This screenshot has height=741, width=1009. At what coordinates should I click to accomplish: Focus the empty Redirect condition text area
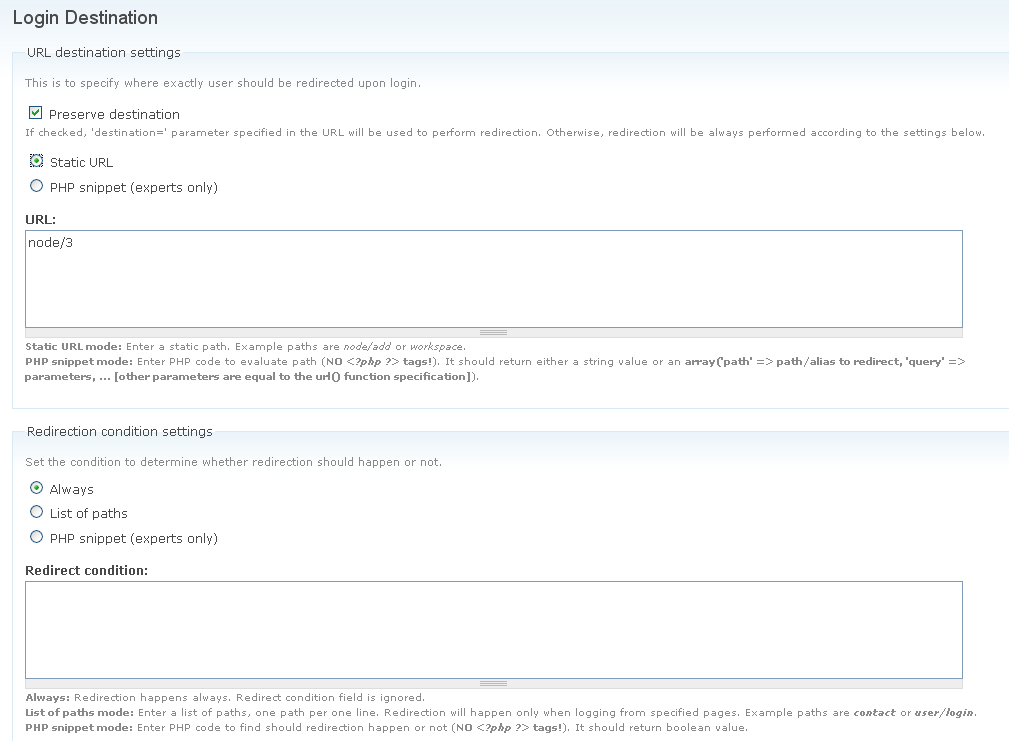pos(493,629)
